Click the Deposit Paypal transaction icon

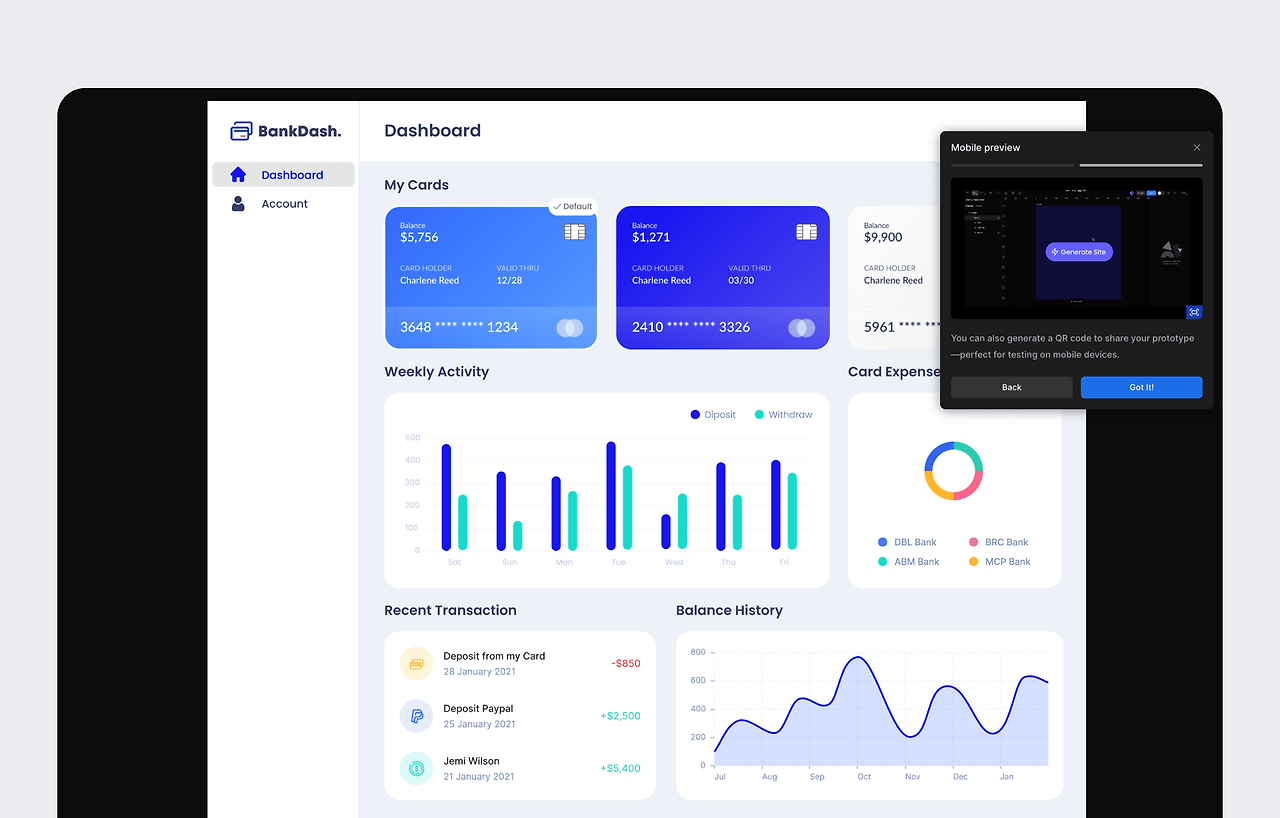click(416, 716)
